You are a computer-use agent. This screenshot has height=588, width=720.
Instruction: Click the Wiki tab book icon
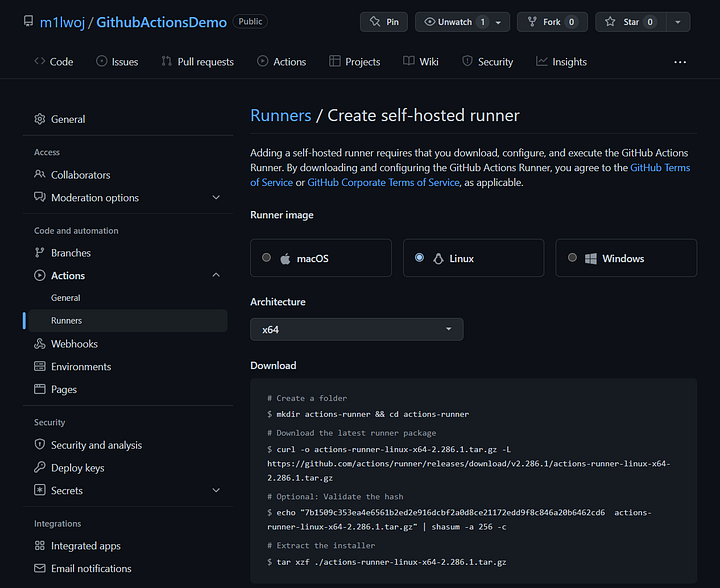[x=409, y=61]
